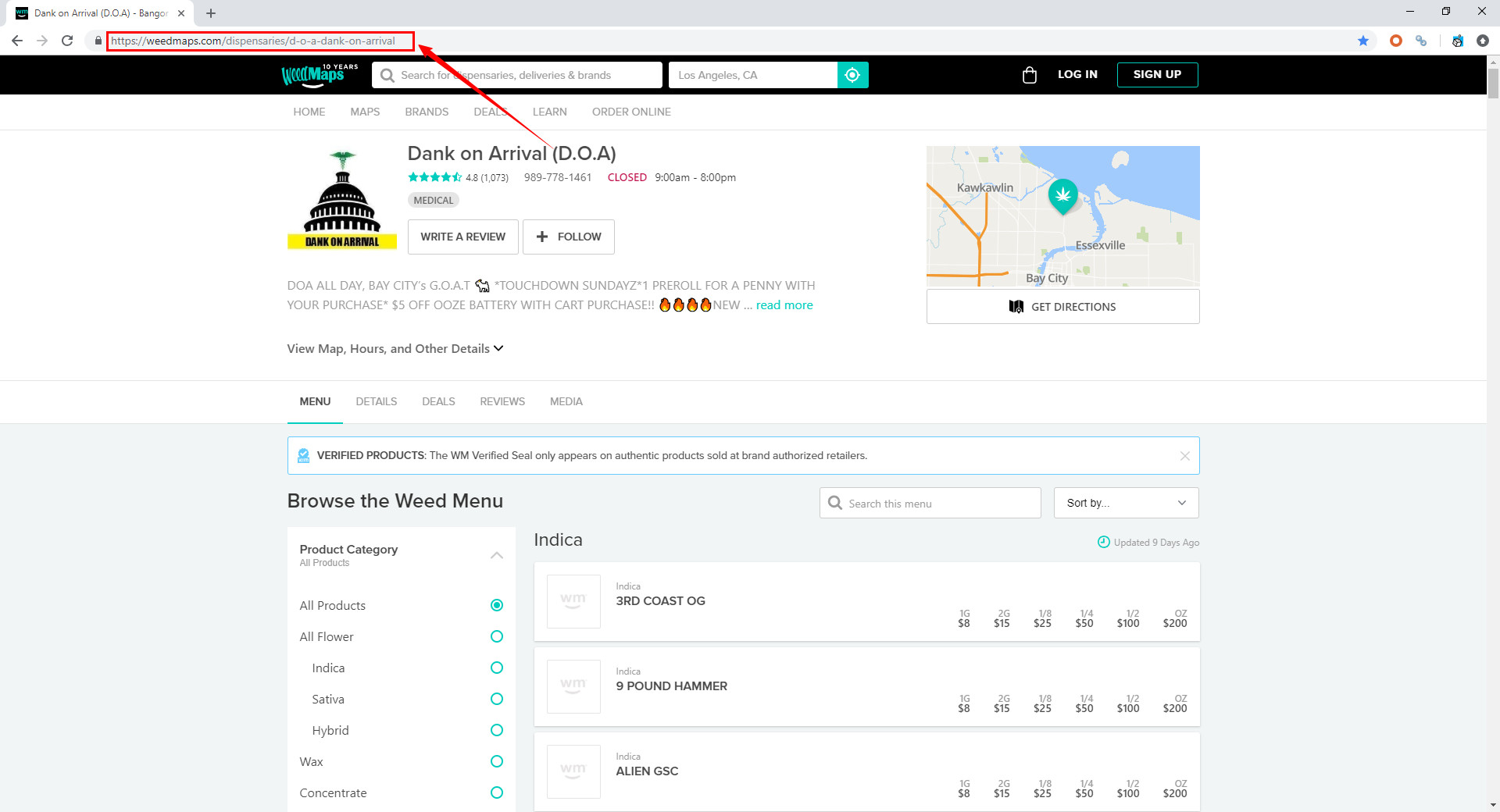Click the 9 POUND HAMMER product thumbnail

pos(573,686)
